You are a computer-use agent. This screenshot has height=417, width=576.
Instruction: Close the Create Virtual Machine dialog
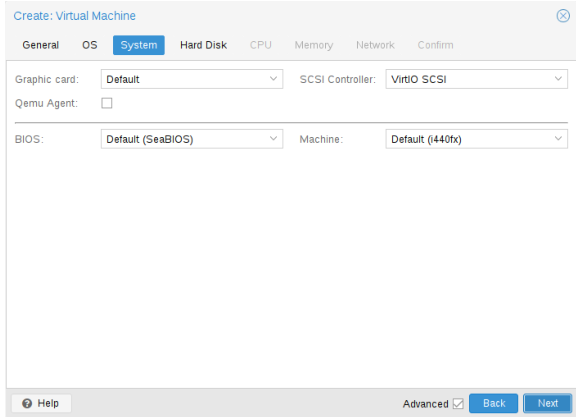(563, 16)
